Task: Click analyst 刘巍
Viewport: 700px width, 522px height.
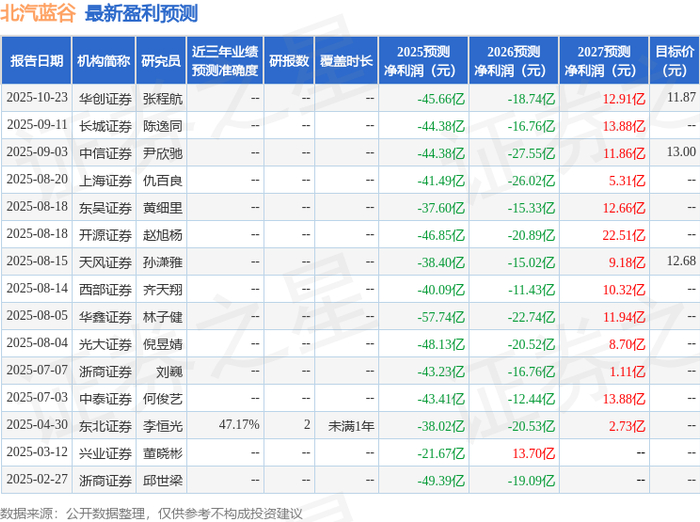Action: click(169, 372)
